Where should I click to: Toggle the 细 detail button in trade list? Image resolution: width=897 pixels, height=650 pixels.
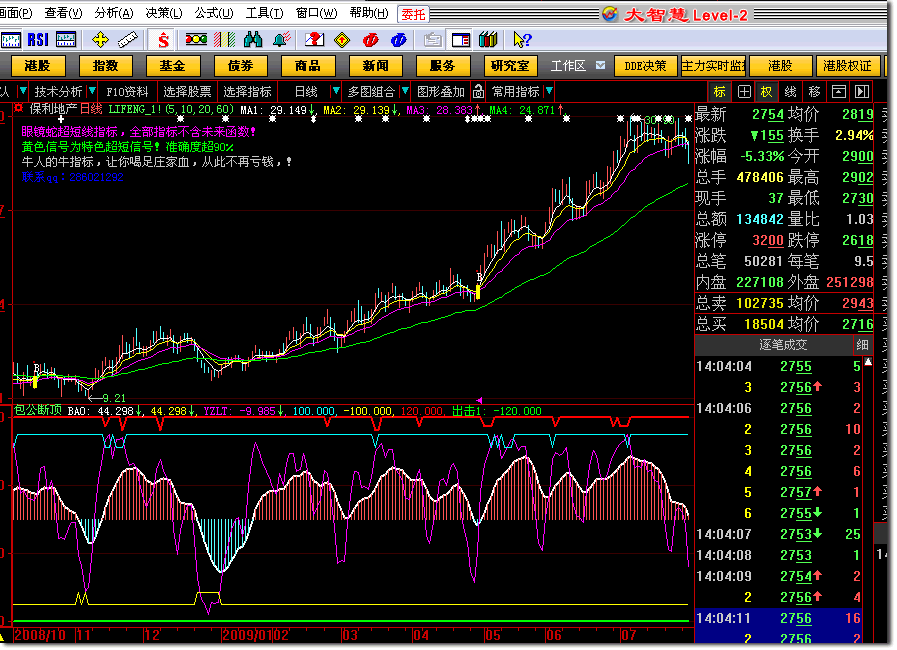(x=863, y=345)
